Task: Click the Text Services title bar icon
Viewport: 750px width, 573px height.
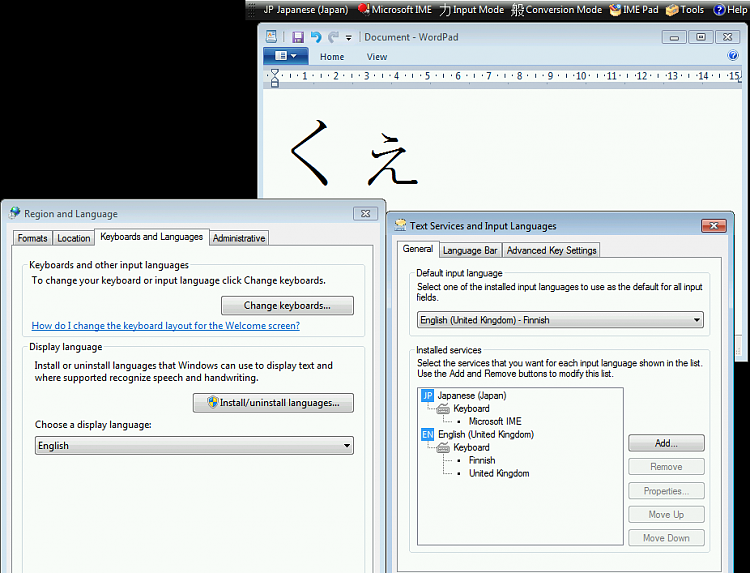Action: point(400,225)
